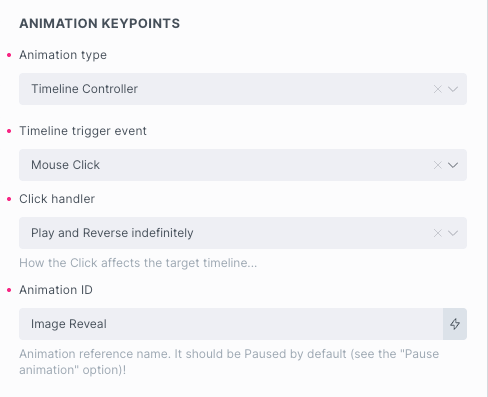Click the pink dot beside Animation ID
Screen dimensions: 488x397
pos(9,290)
